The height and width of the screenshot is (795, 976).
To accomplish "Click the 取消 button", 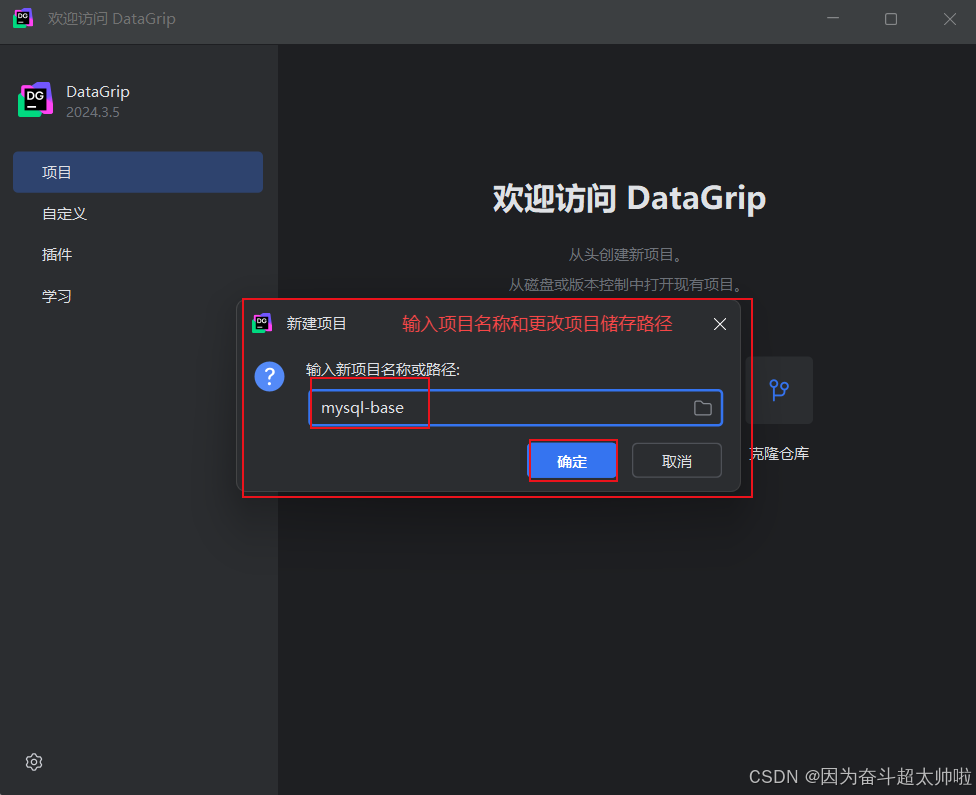I will pos(677,461).
